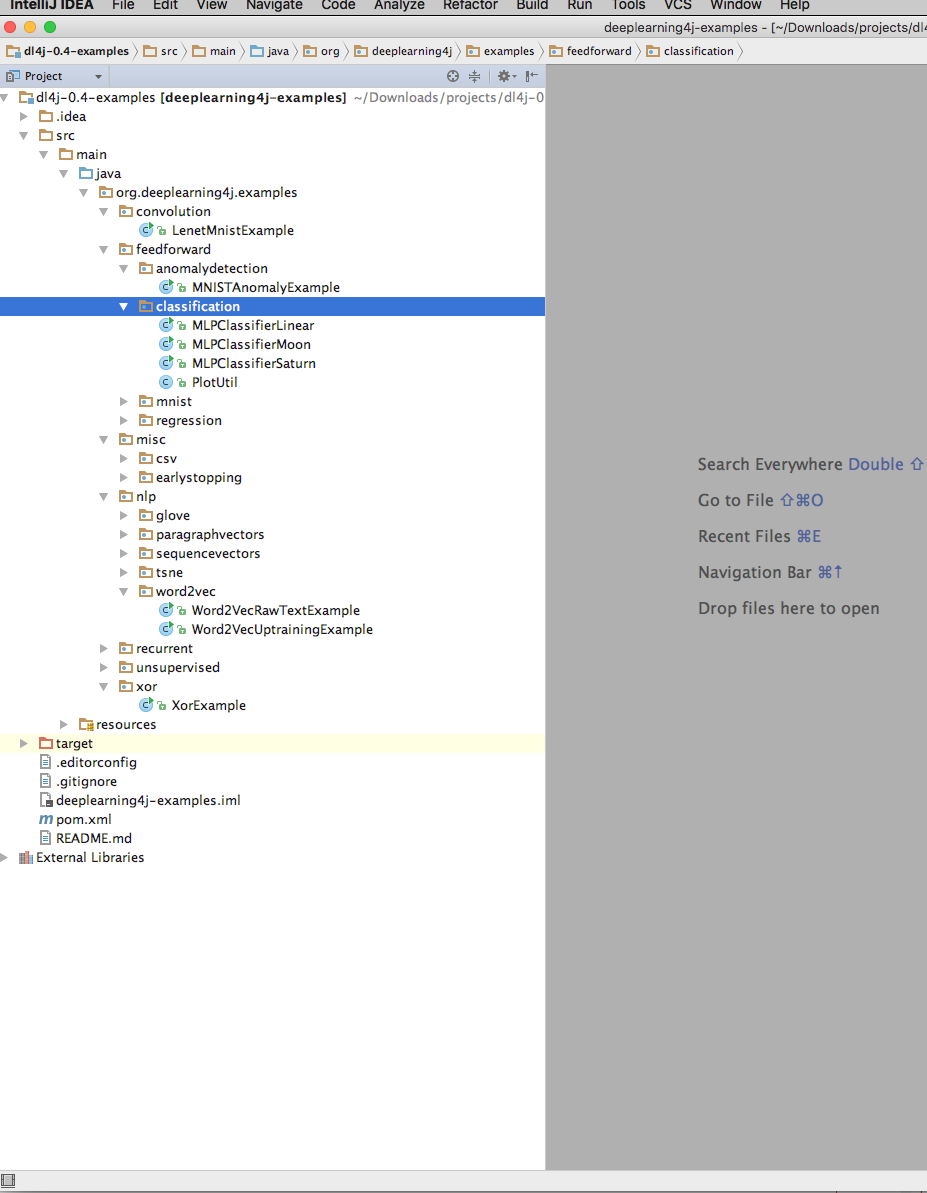Screen dimensions: 927x1193
Task: Open the XorExample class file
Action: [208, 705]
